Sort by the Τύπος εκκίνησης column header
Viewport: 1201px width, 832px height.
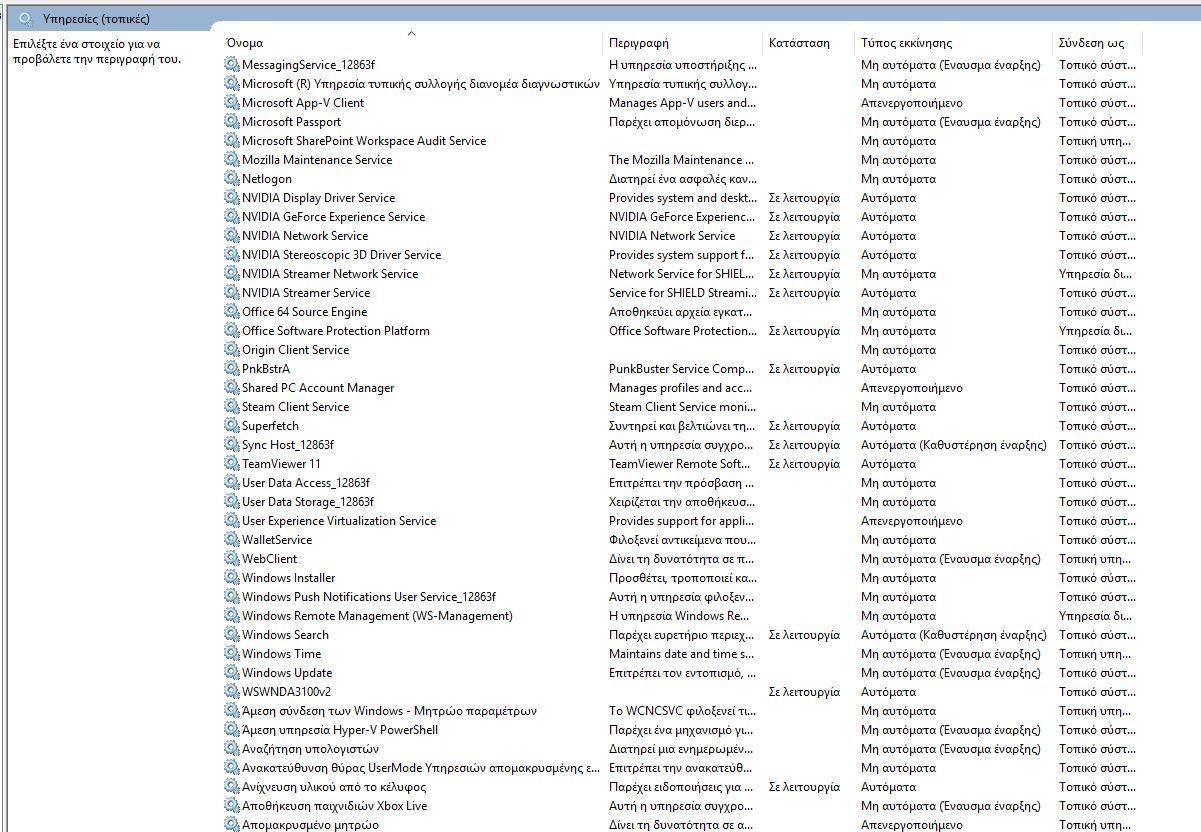click(906, 43)
